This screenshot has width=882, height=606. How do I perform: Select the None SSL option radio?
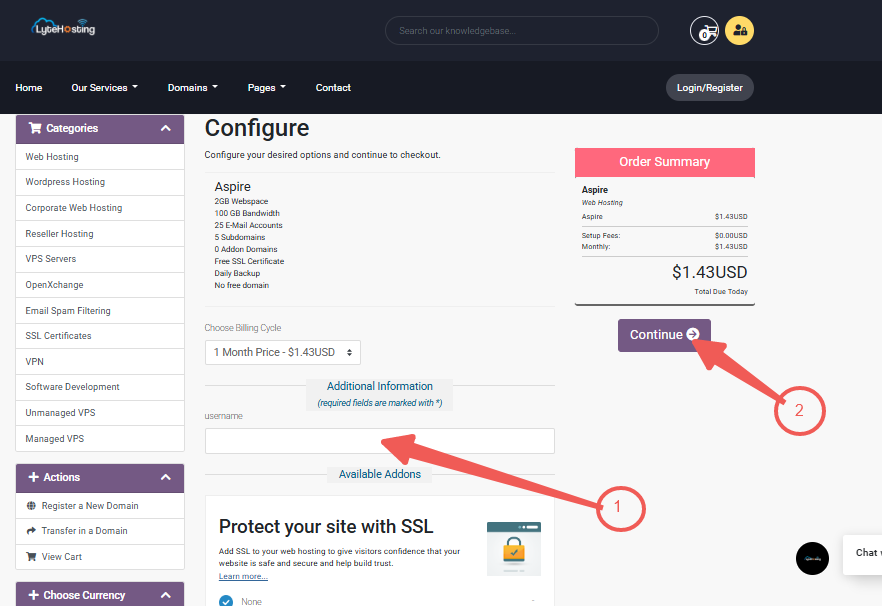(x=226, y=601)
